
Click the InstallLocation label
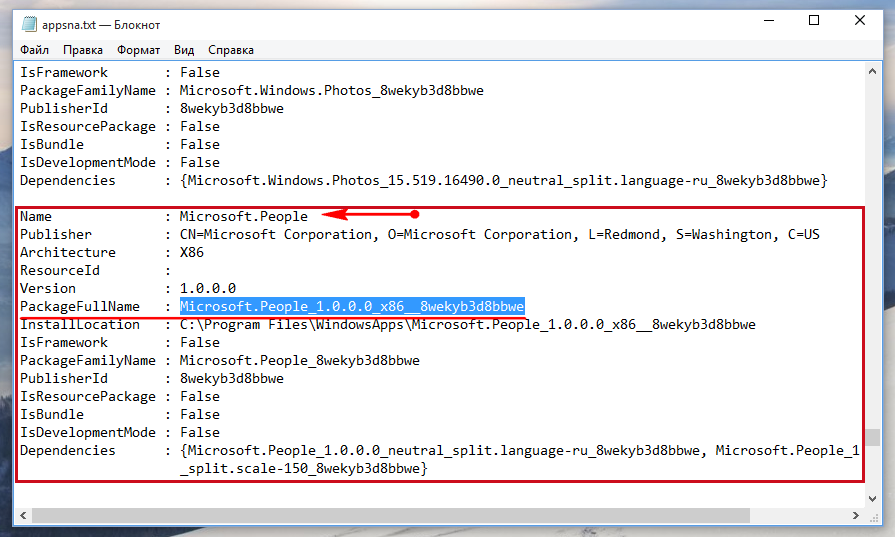[80, 325]
